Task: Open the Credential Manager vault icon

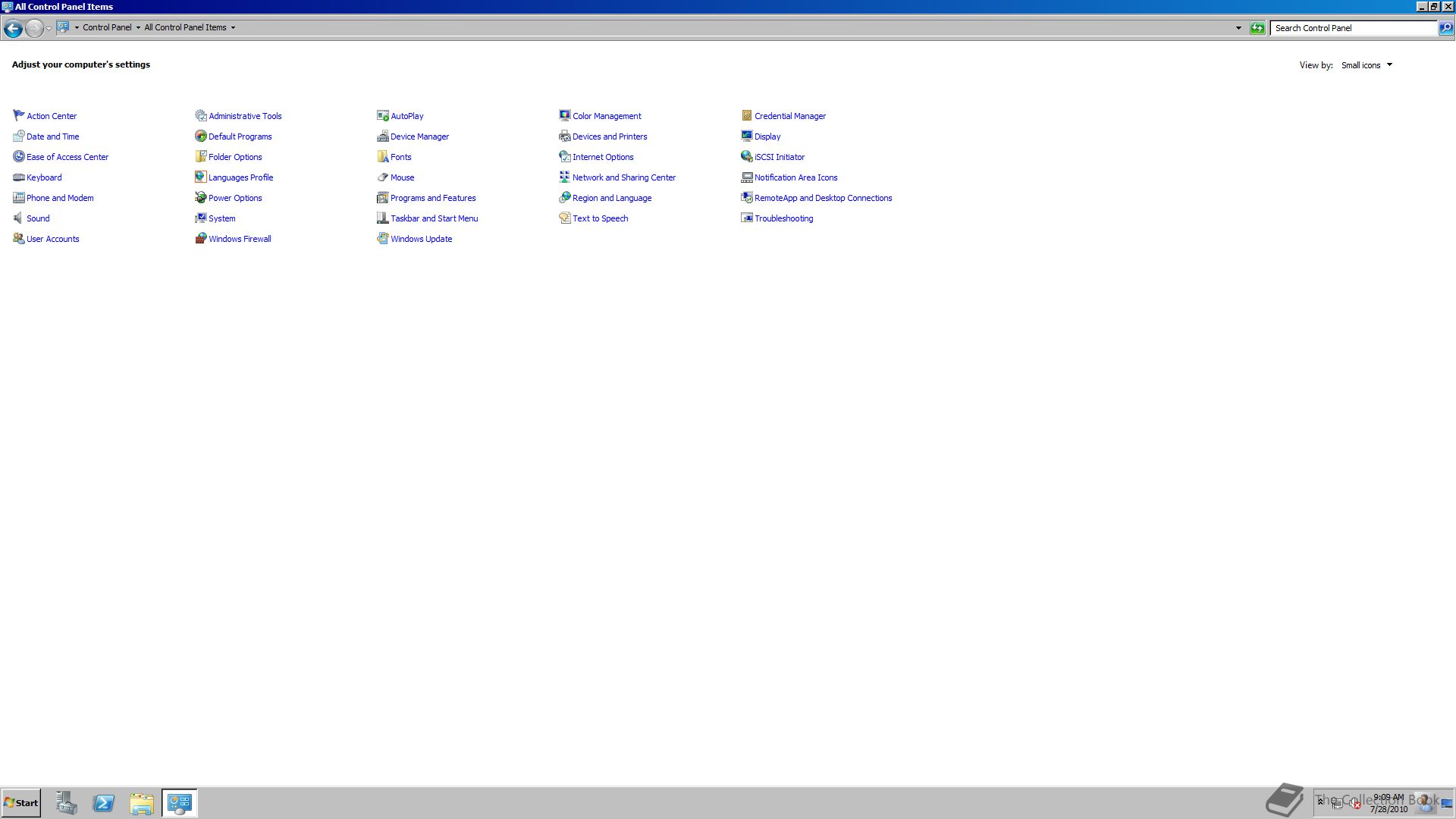Action: (746, 115)
